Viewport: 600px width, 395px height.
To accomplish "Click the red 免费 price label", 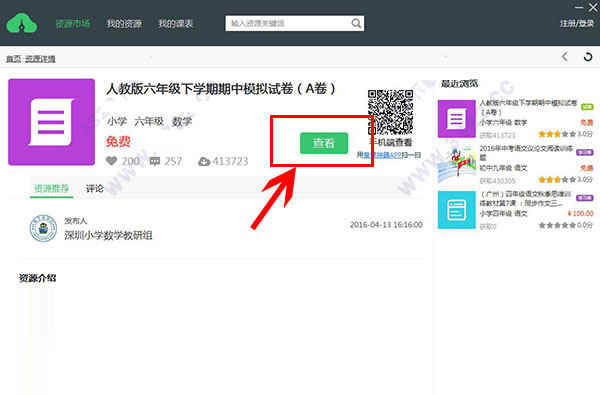I will tap(118, 142).
